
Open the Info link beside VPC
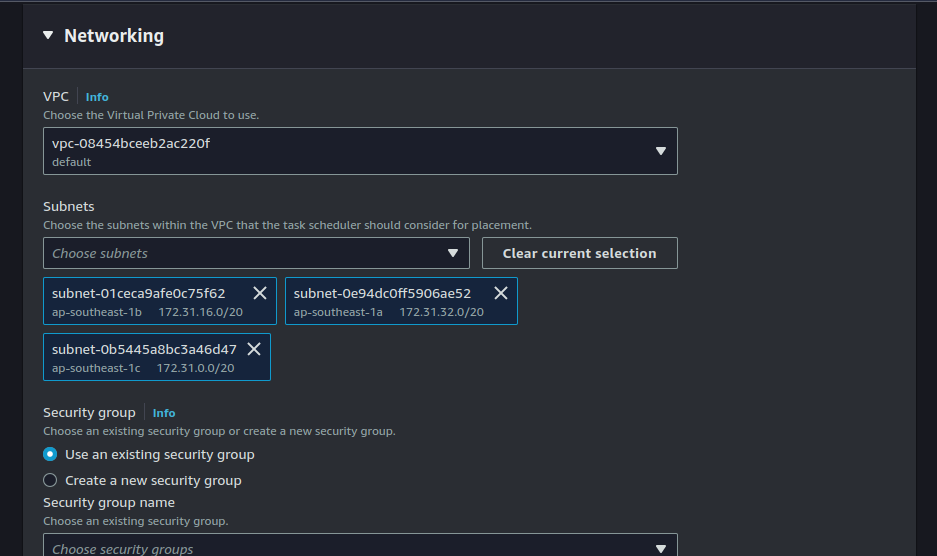(x=97, y=97)
